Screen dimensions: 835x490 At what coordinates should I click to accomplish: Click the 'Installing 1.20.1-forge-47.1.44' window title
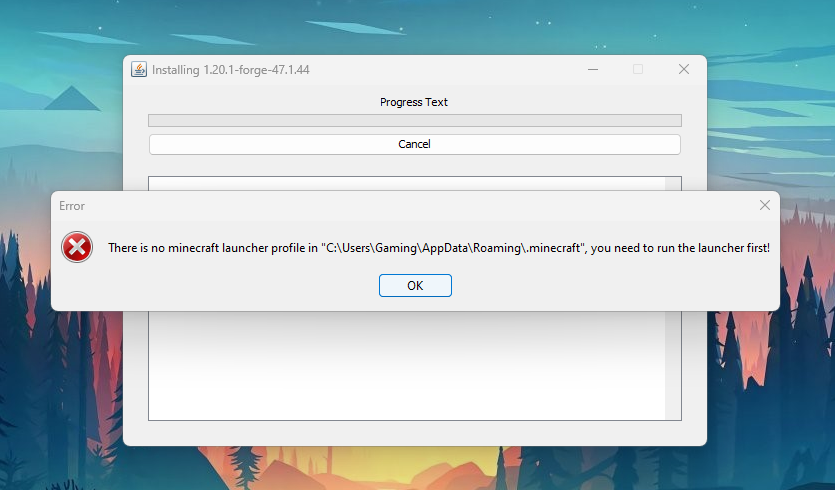coord(231,70)
